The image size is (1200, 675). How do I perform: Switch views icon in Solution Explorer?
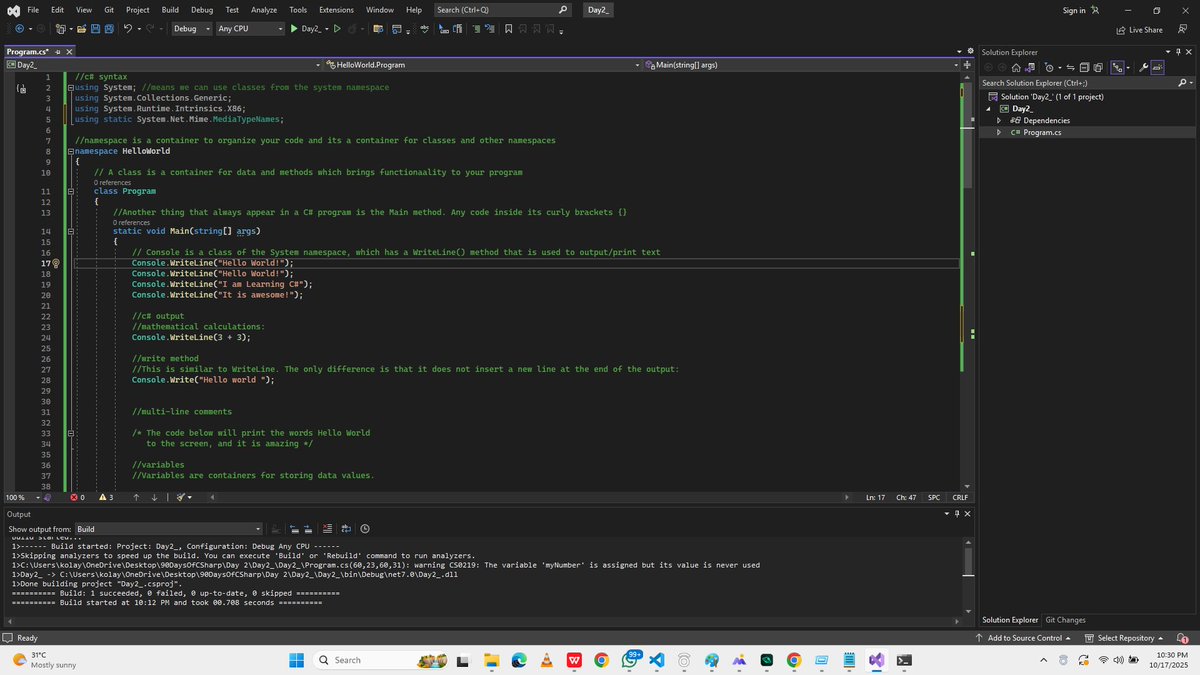tap(1030, 68)
